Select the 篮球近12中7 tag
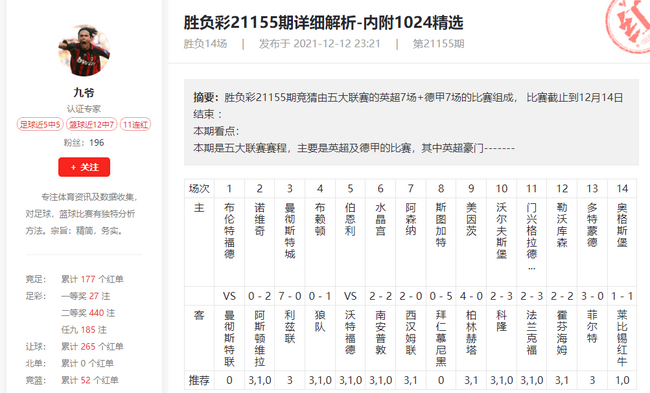650x393 pixels. [92, 124]
